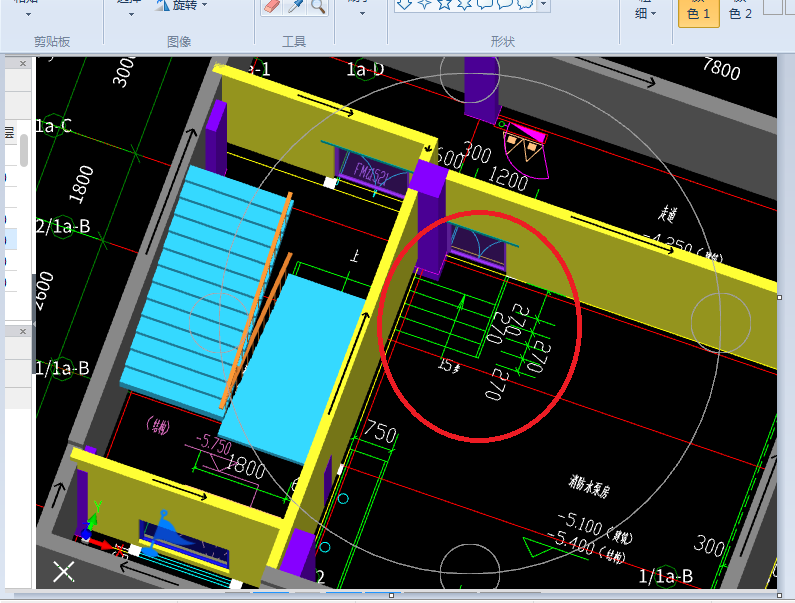Click the canvas bottom center resize handle
The height and width of the screenshot is (603, 795).
[x=391, y=595]
